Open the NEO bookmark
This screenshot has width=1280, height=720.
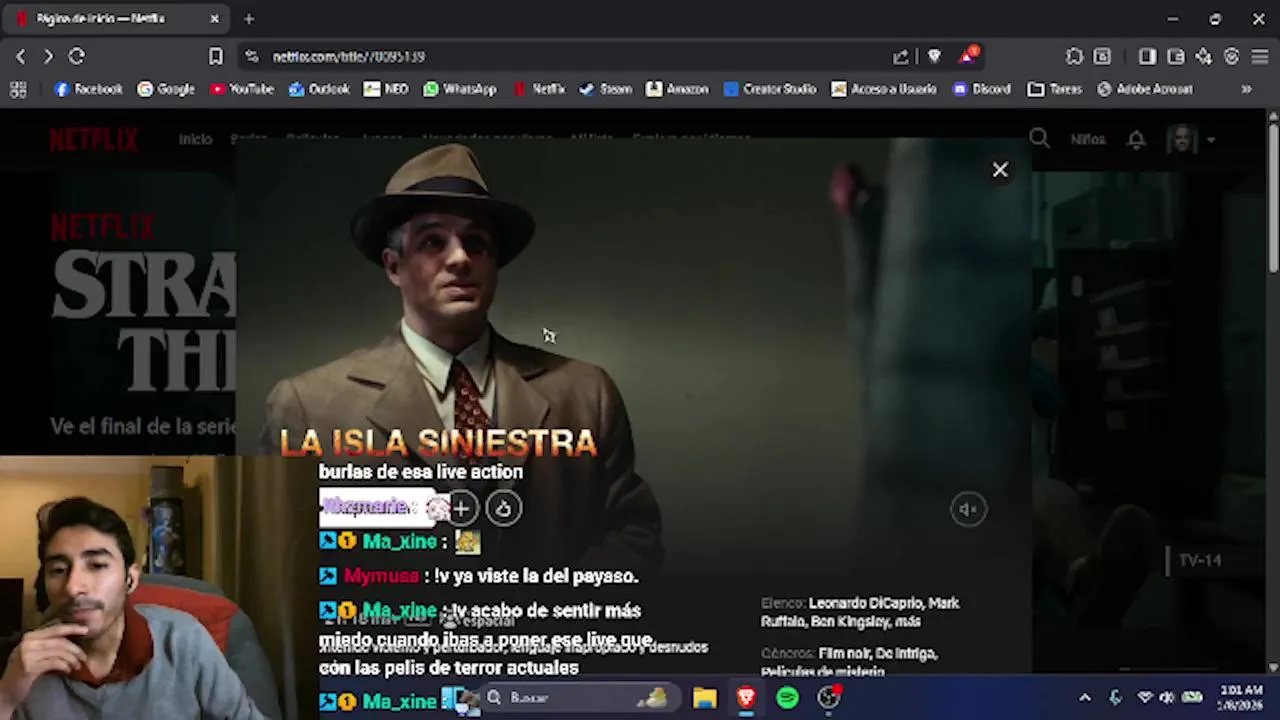pyautogui.click(x=386, y=89)
